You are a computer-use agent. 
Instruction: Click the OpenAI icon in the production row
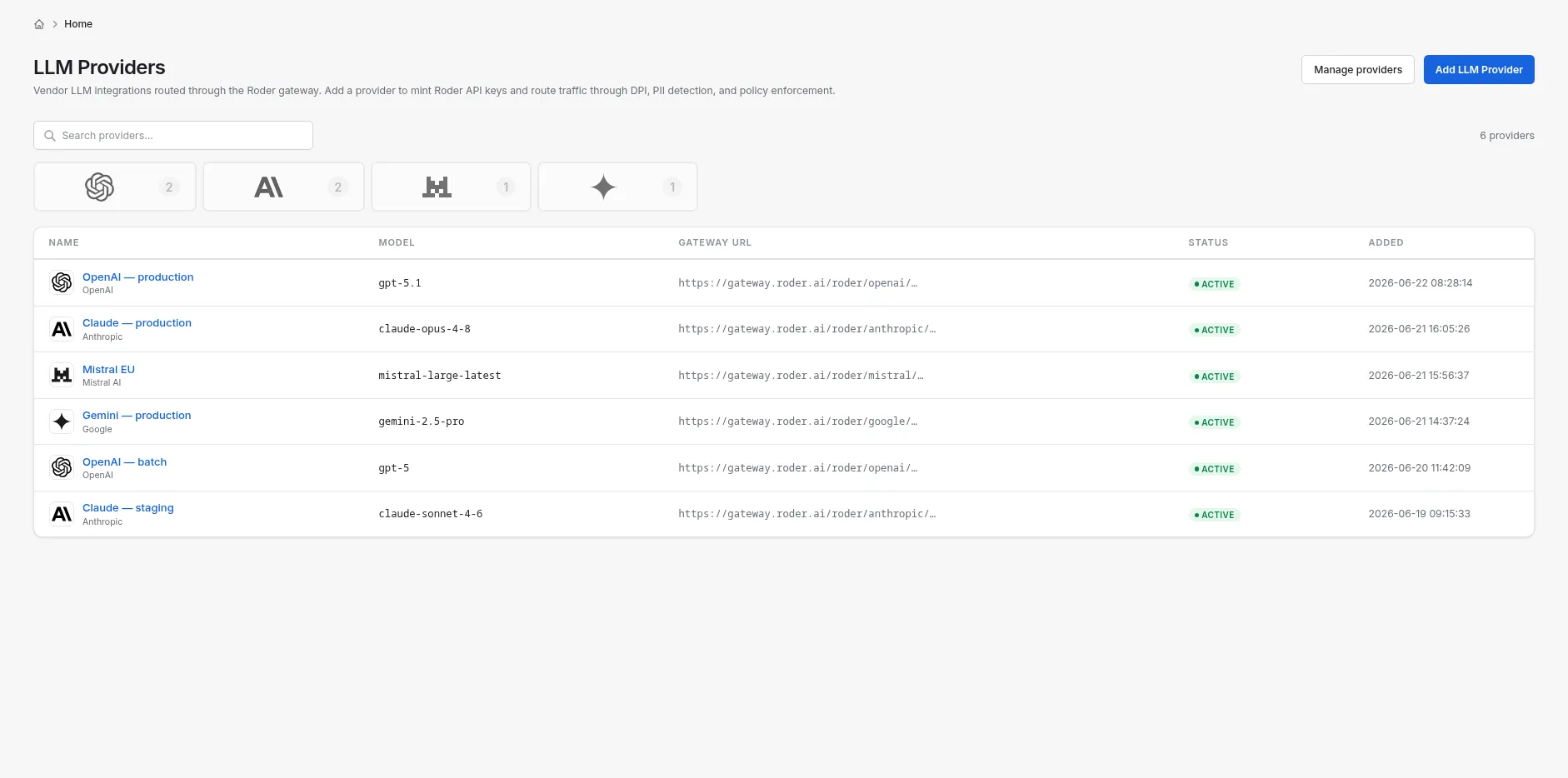62,283
